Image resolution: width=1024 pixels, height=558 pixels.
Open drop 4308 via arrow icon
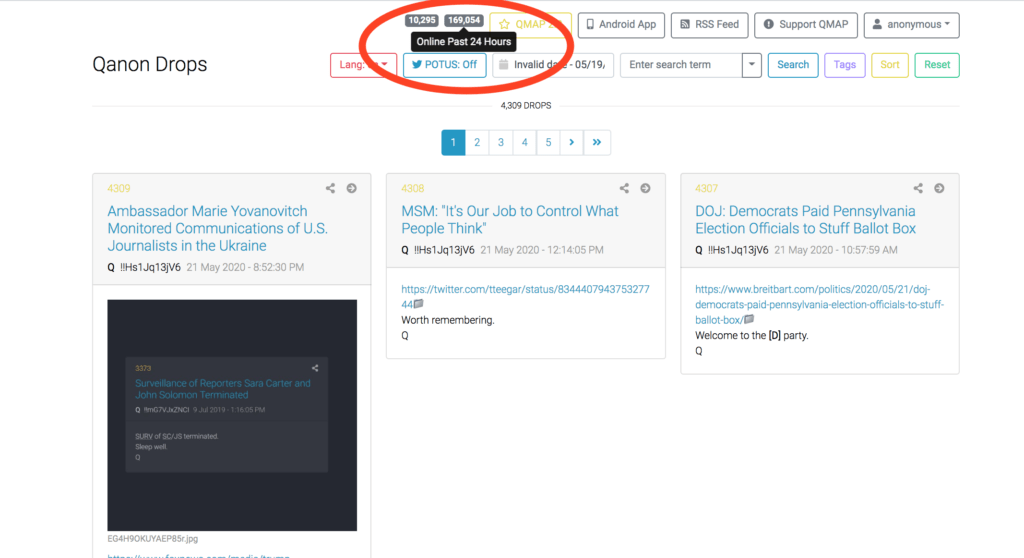pos(645,188)
